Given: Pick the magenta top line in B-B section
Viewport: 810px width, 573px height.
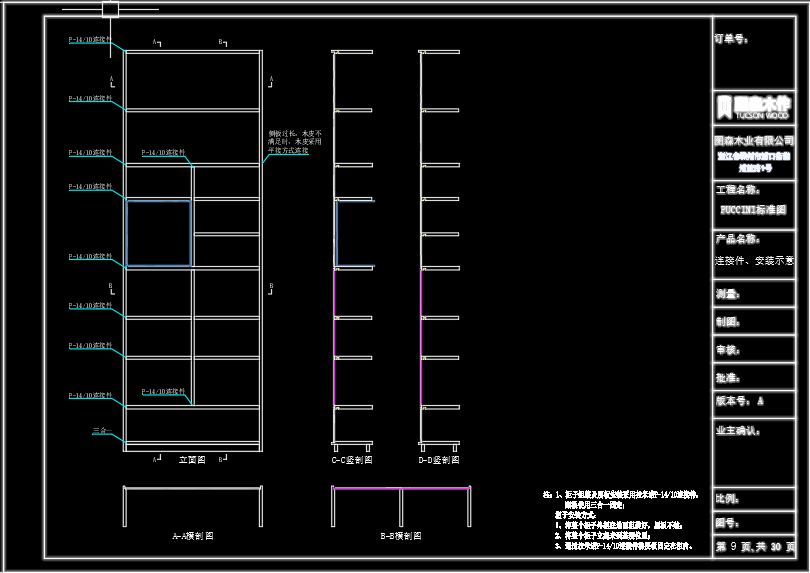Looking at the screenshot, I should coord(400,488).
